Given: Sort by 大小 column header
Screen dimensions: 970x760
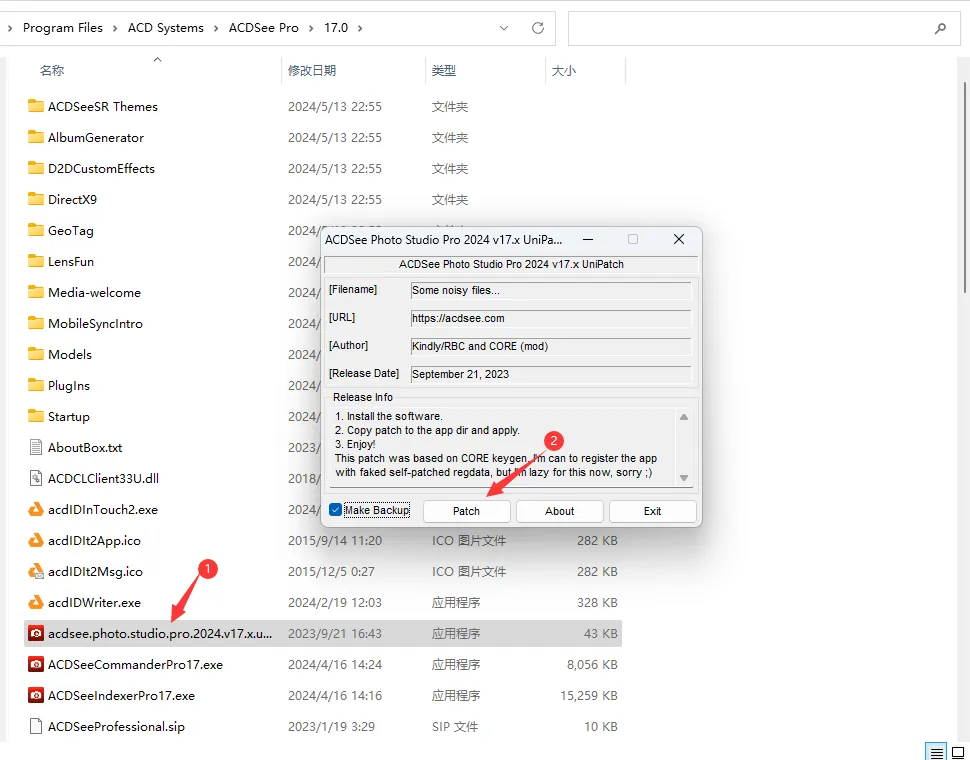Looking at the screenshot, I should [x=564, y=70].
